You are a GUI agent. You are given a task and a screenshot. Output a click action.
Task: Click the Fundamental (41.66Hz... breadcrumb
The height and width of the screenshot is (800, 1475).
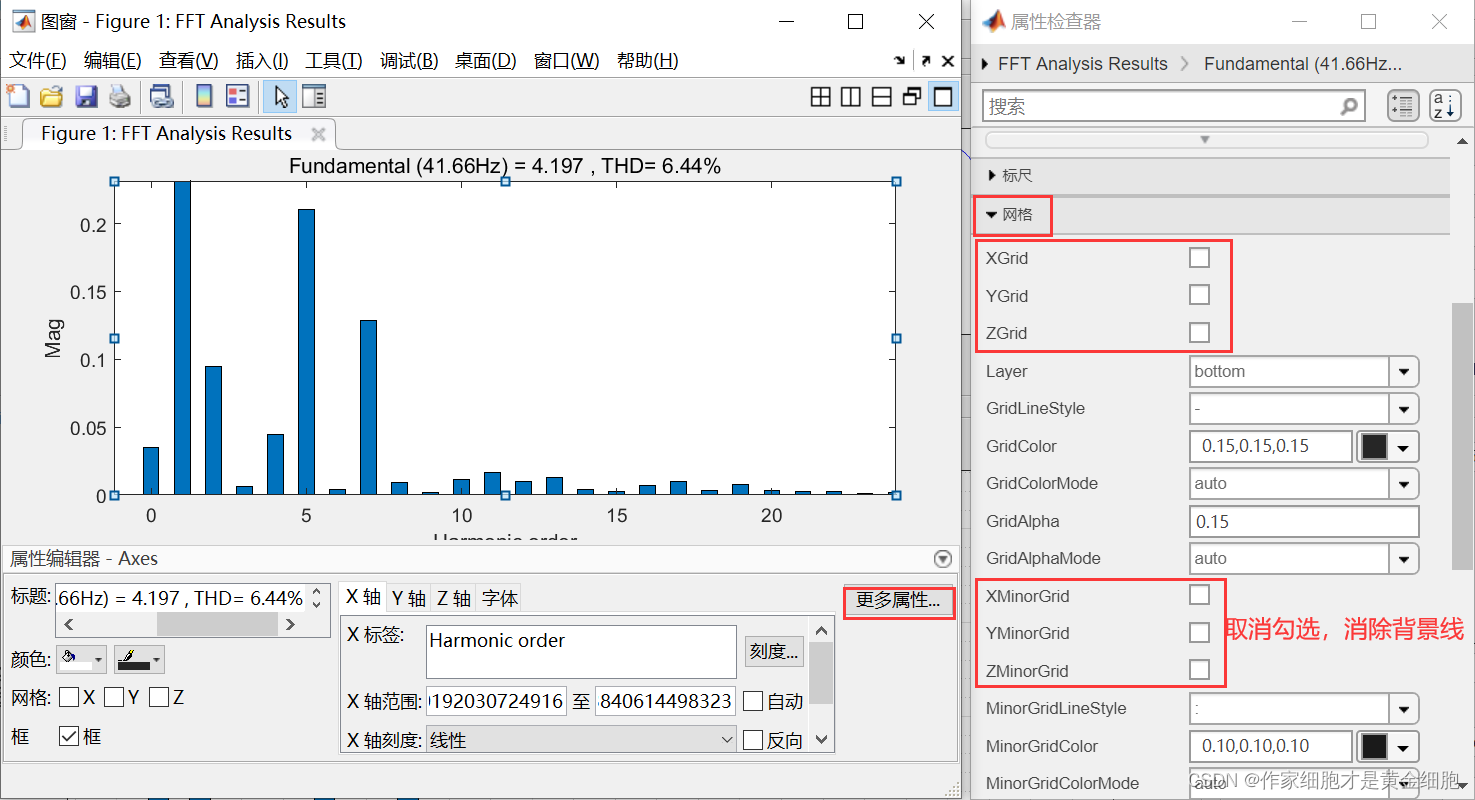[x=1302, y=64]
